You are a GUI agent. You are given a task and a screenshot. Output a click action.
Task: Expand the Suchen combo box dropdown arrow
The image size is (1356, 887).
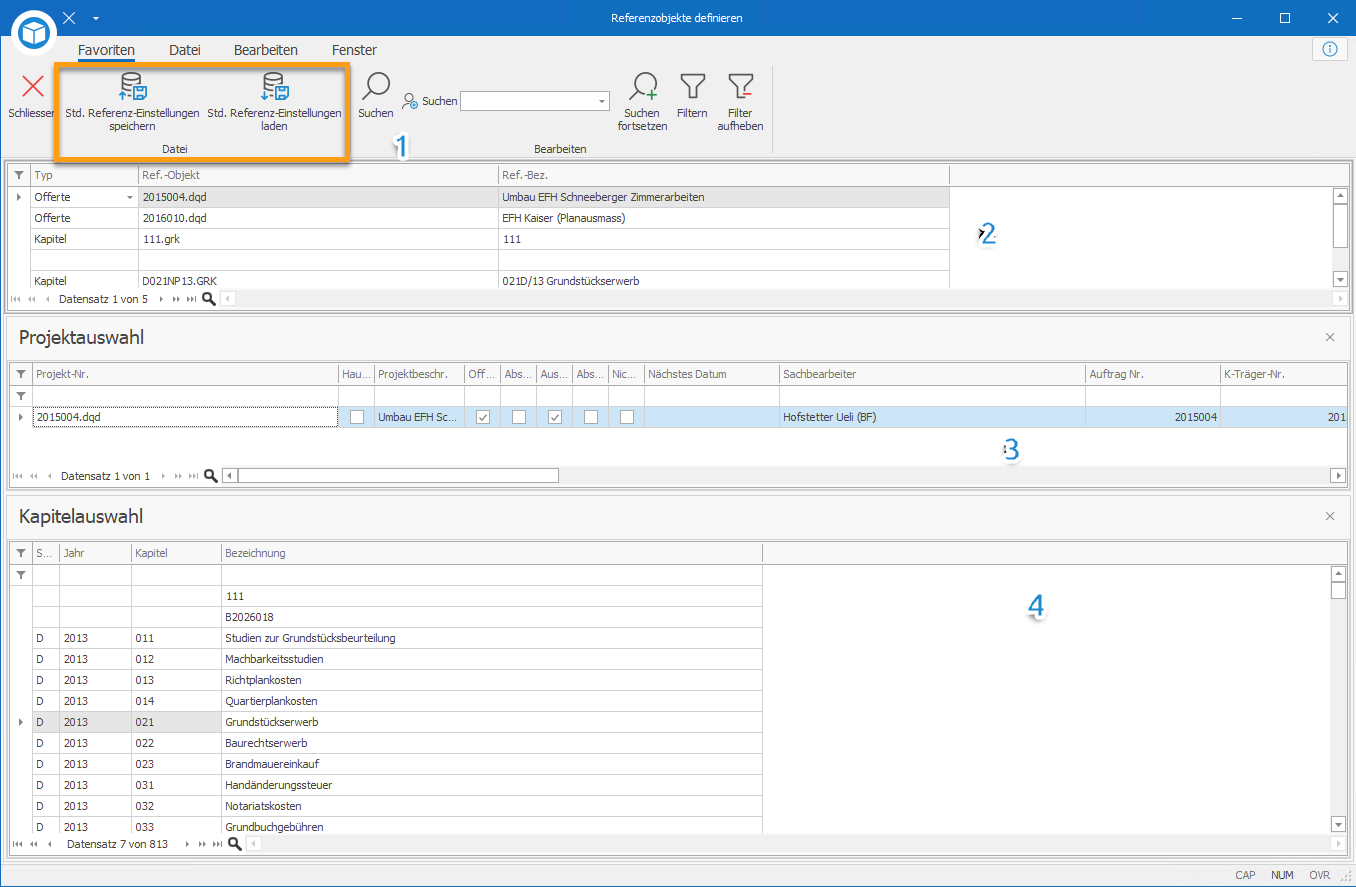(x=602, y=101)
